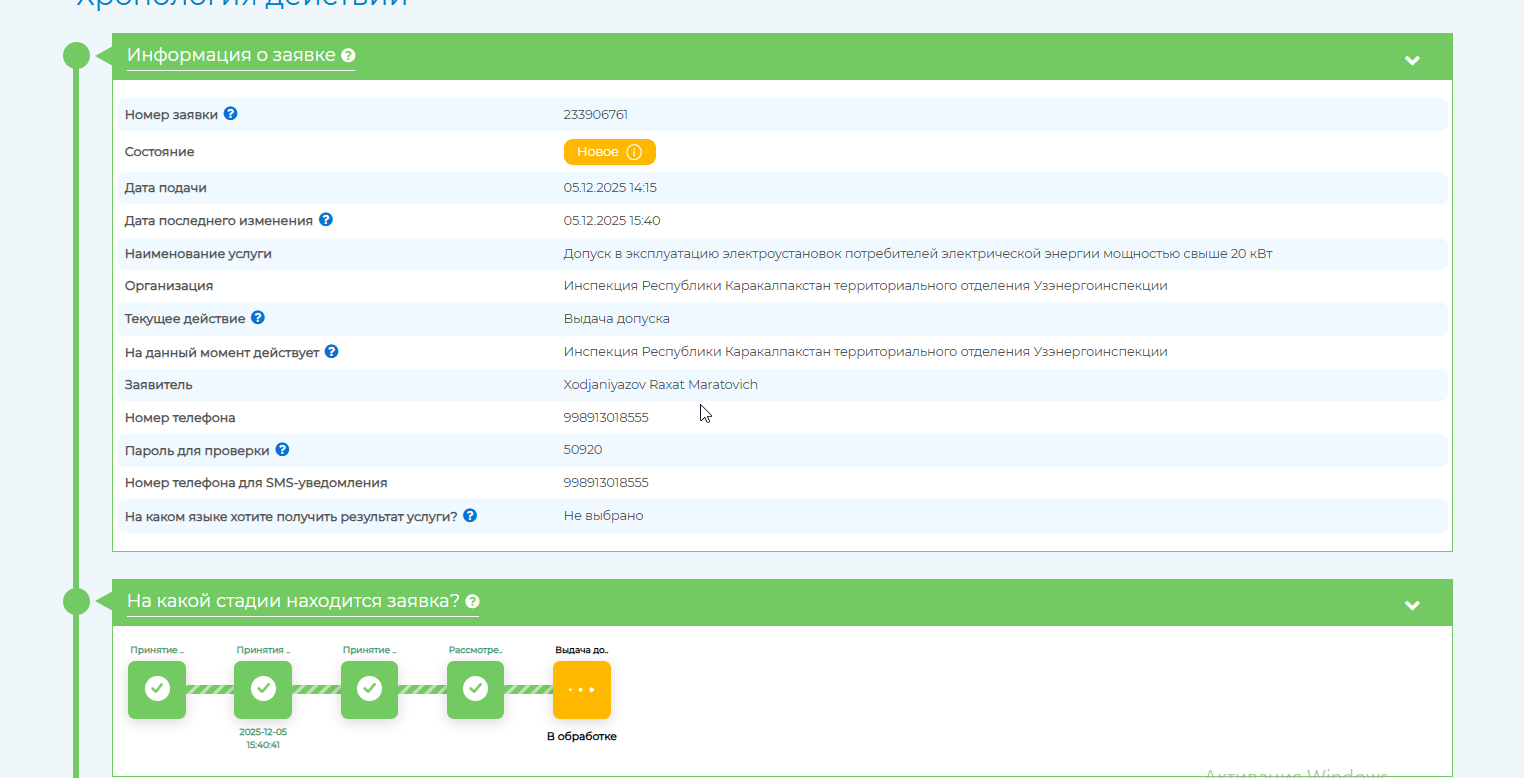Select the timestamp "2025-12-05 15:40:41" under the stage
The image size is (1524, 778).
(263, 738)
